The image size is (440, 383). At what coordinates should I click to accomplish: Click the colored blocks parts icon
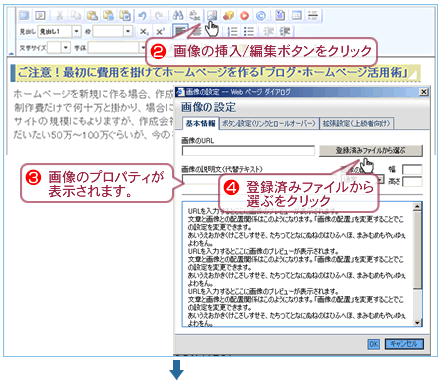point(228,15)
